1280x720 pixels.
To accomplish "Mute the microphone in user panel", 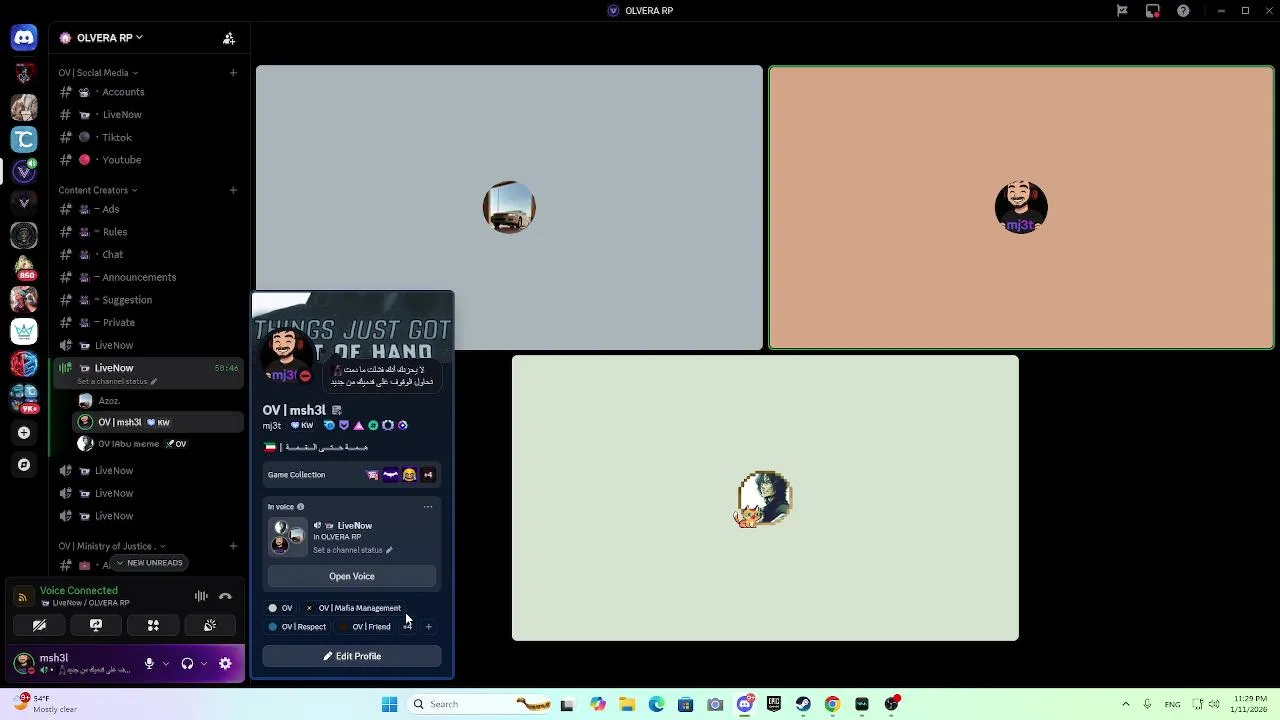I will click(x=149, y=663).
